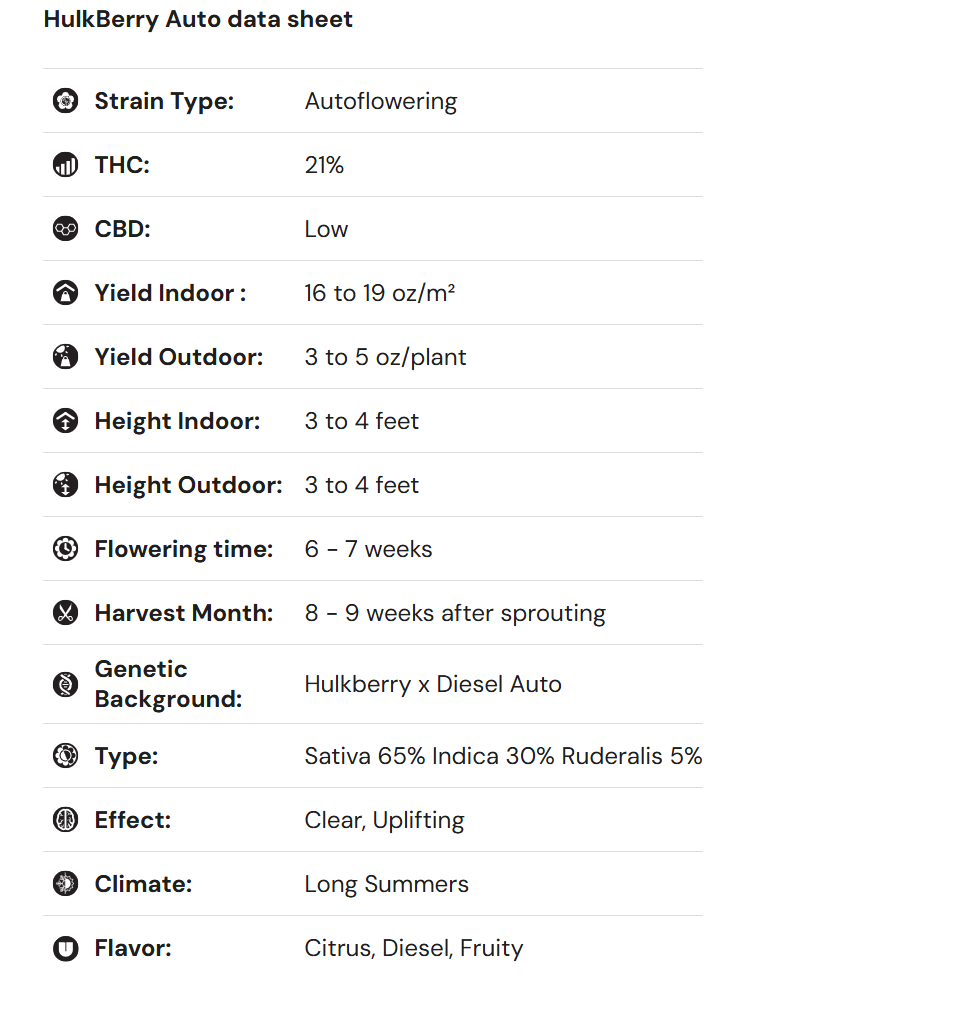The width and height of the screenshot is (971, 1023).
Task: Click the HulkBerry Auto data sheet heading
Action: (x=198, y=19)
